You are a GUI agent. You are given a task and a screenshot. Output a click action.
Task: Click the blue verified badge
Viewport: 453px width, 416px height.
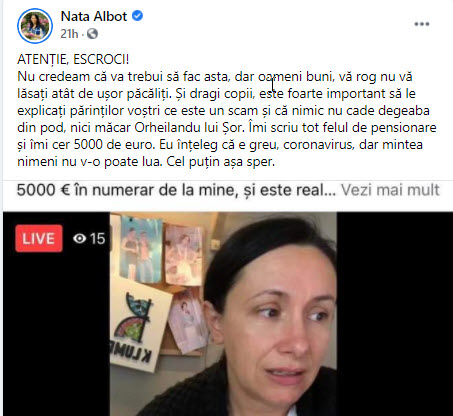coord(137,16)
